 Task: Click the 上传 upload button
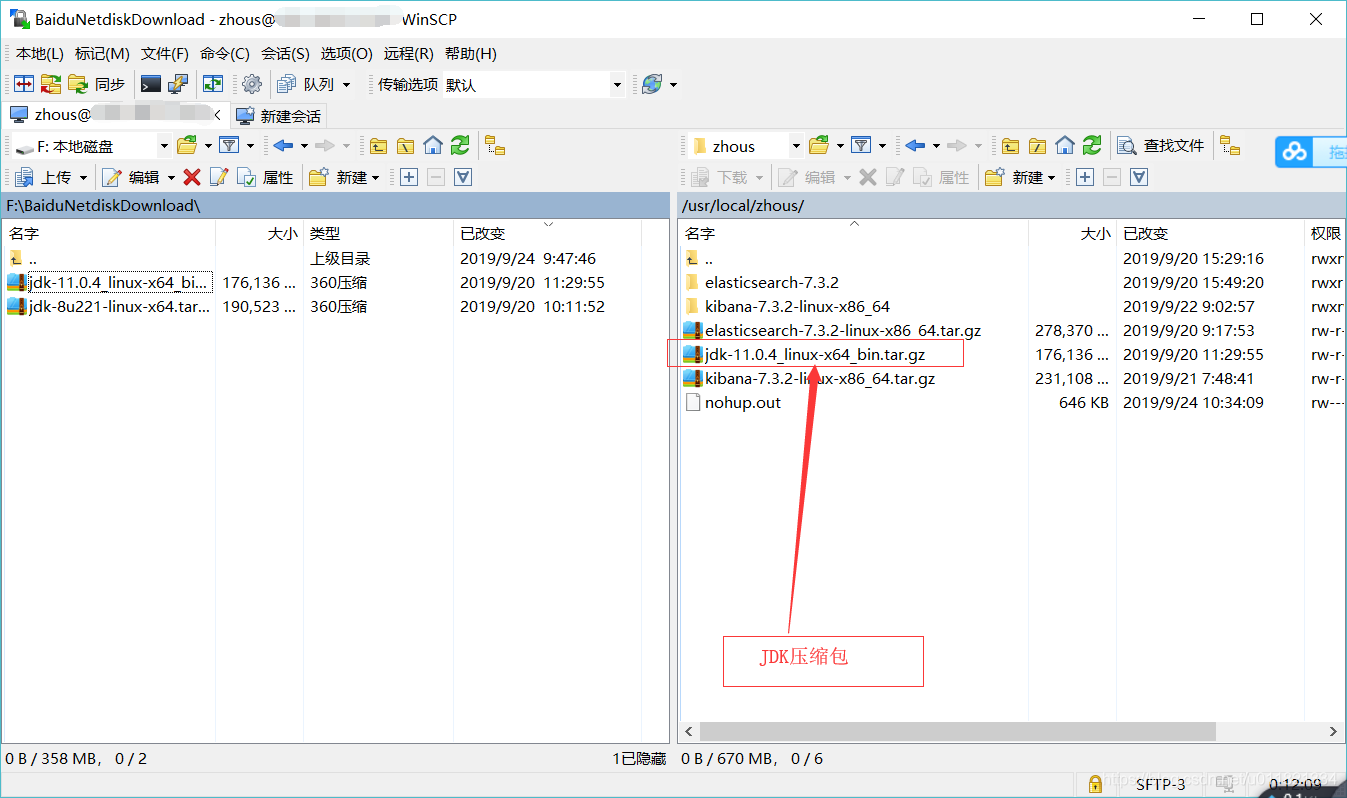(45, 177)
